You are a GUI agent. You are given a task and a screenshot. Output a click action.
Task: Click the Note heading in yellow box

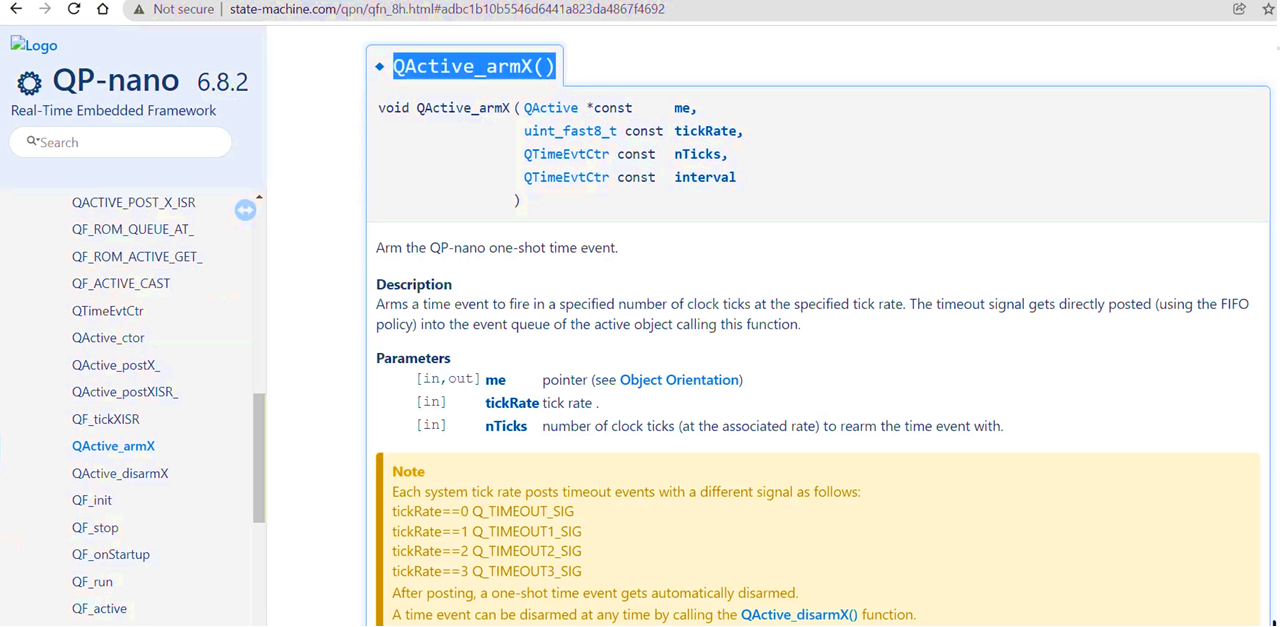[408, 472]
